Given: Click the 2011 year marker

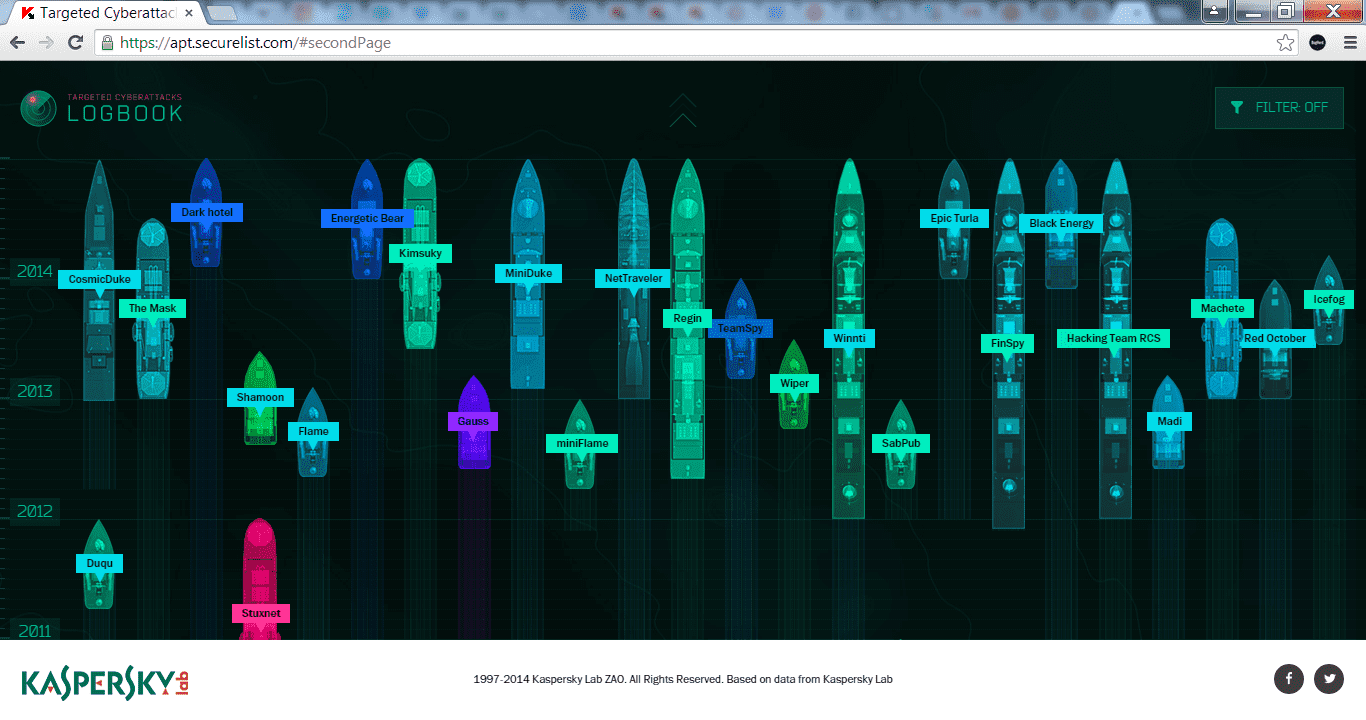Looking at the screenshot, I should (35, 630).
